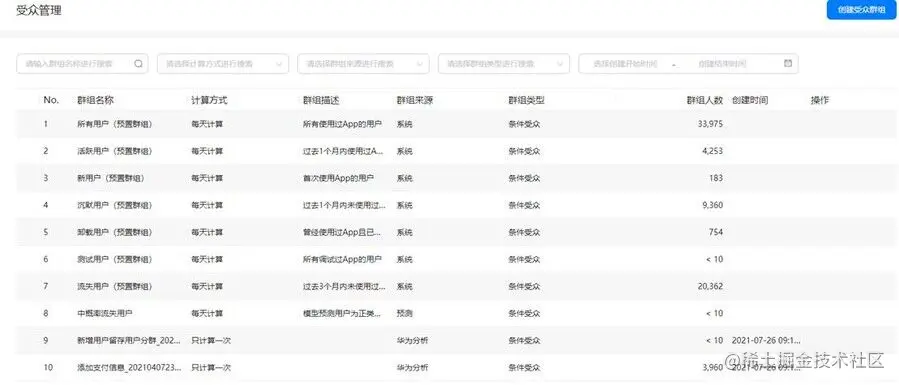The height and width of the screenshot is (385, 899).
Task: Open the 计算方式 filter dropdown
Action: tap(223, 64)
